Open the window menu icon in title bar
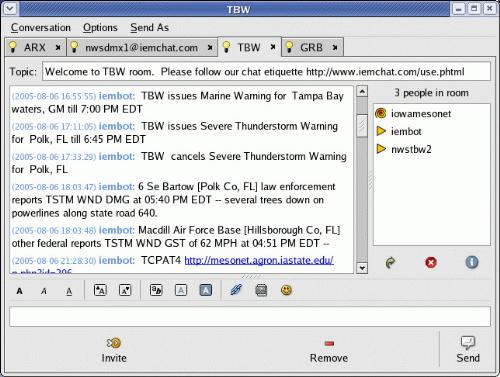The image size is (500, 377). (10, 9)
